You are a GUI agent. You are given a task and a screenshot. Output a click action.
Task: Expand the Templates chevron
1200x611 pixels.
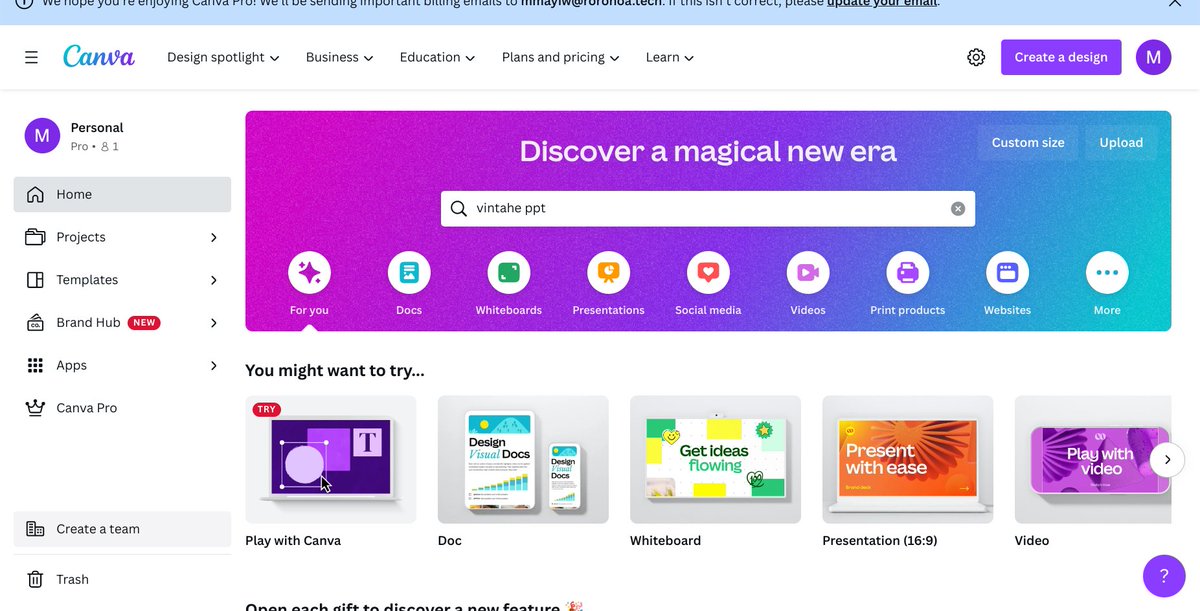(x=213, y=280)
